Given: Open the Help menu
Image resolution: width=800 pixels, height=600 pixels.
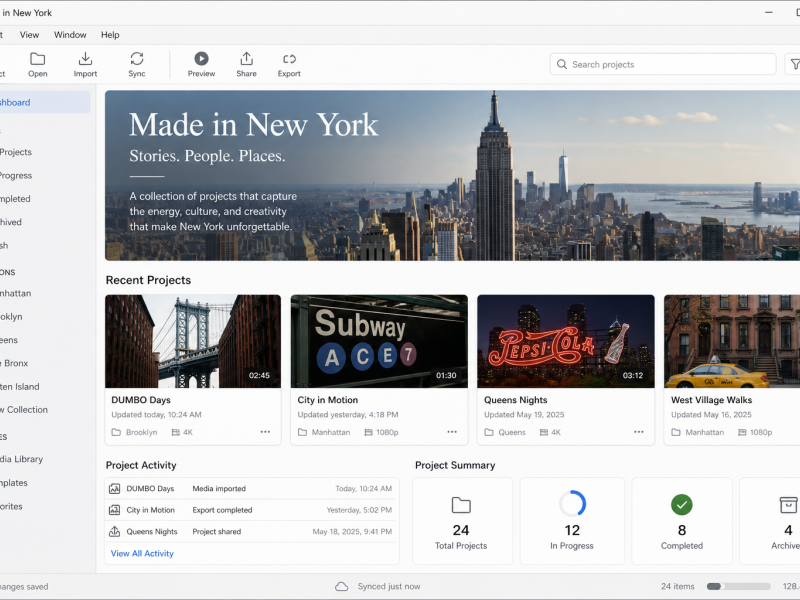Looking at the screenshot, I should tap(110, 35).
